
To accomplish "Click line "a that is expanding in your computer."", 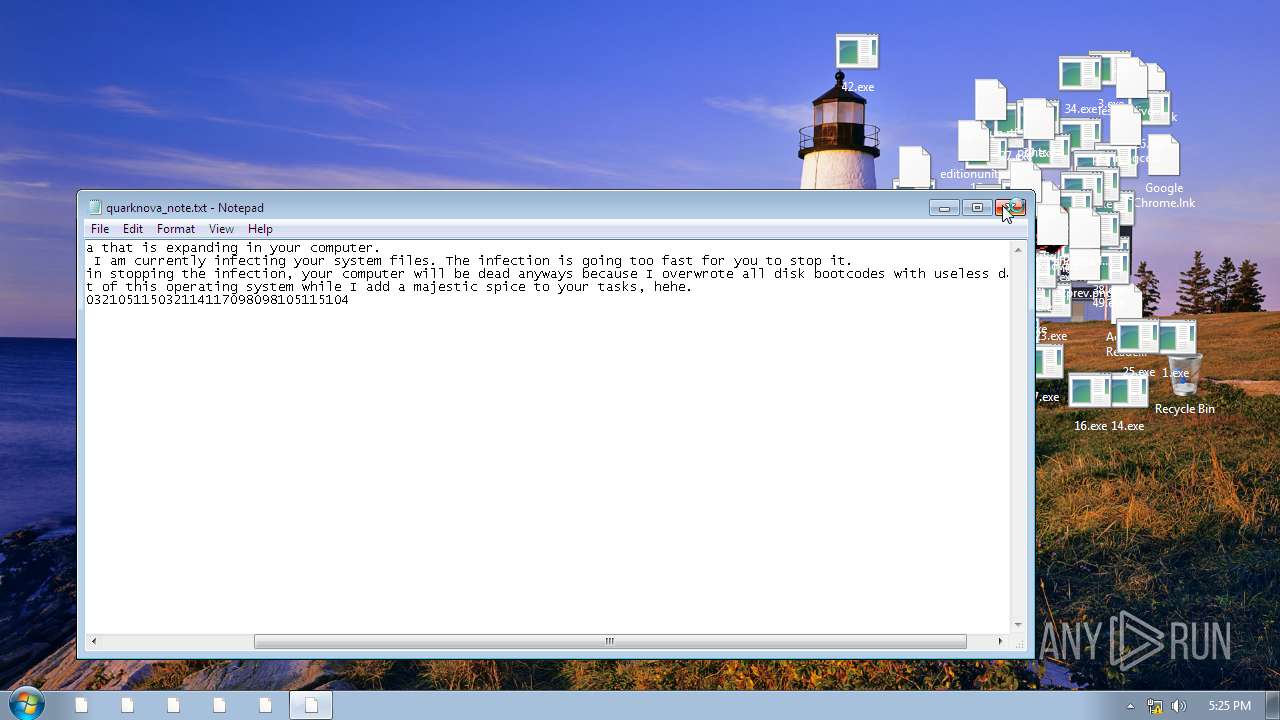I will coord(233,248).
